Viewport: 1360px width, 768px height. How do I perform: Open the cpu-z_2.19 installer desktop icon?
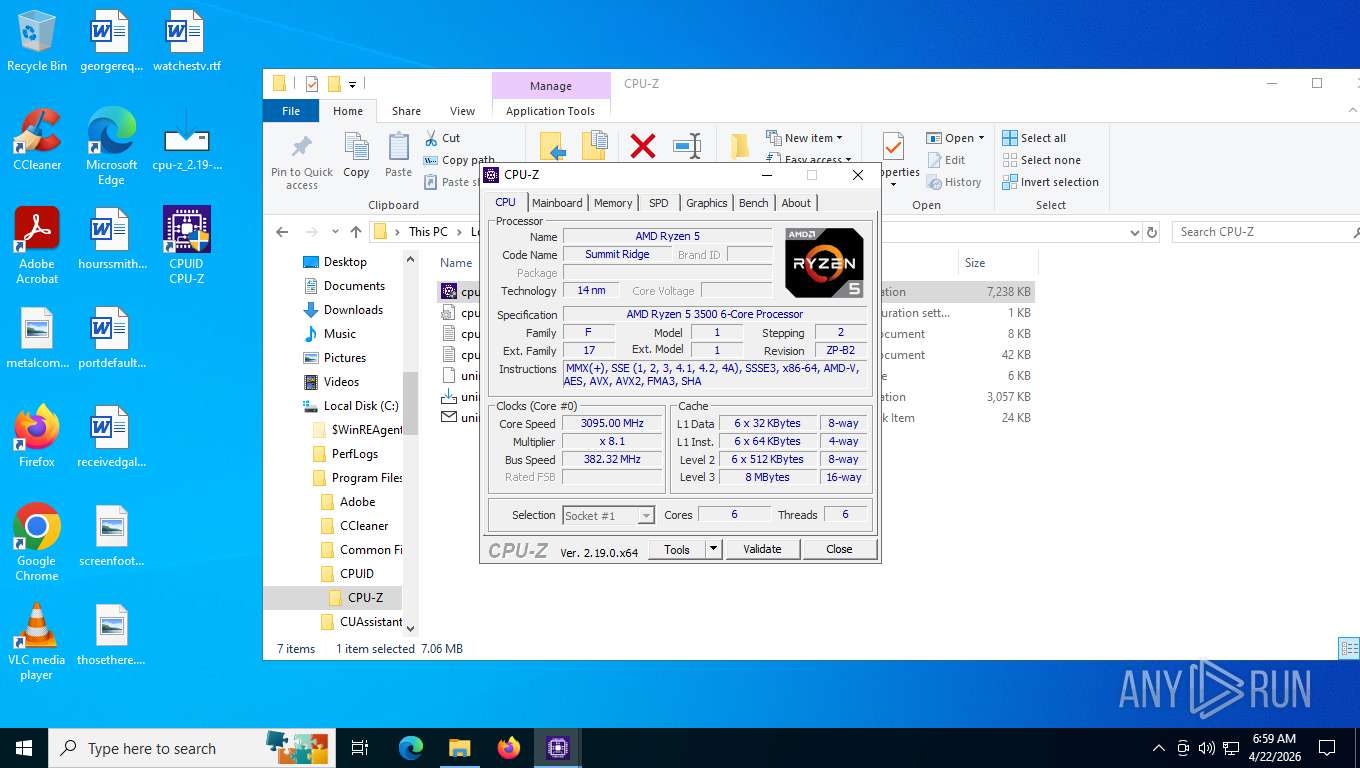click(187, 140)
